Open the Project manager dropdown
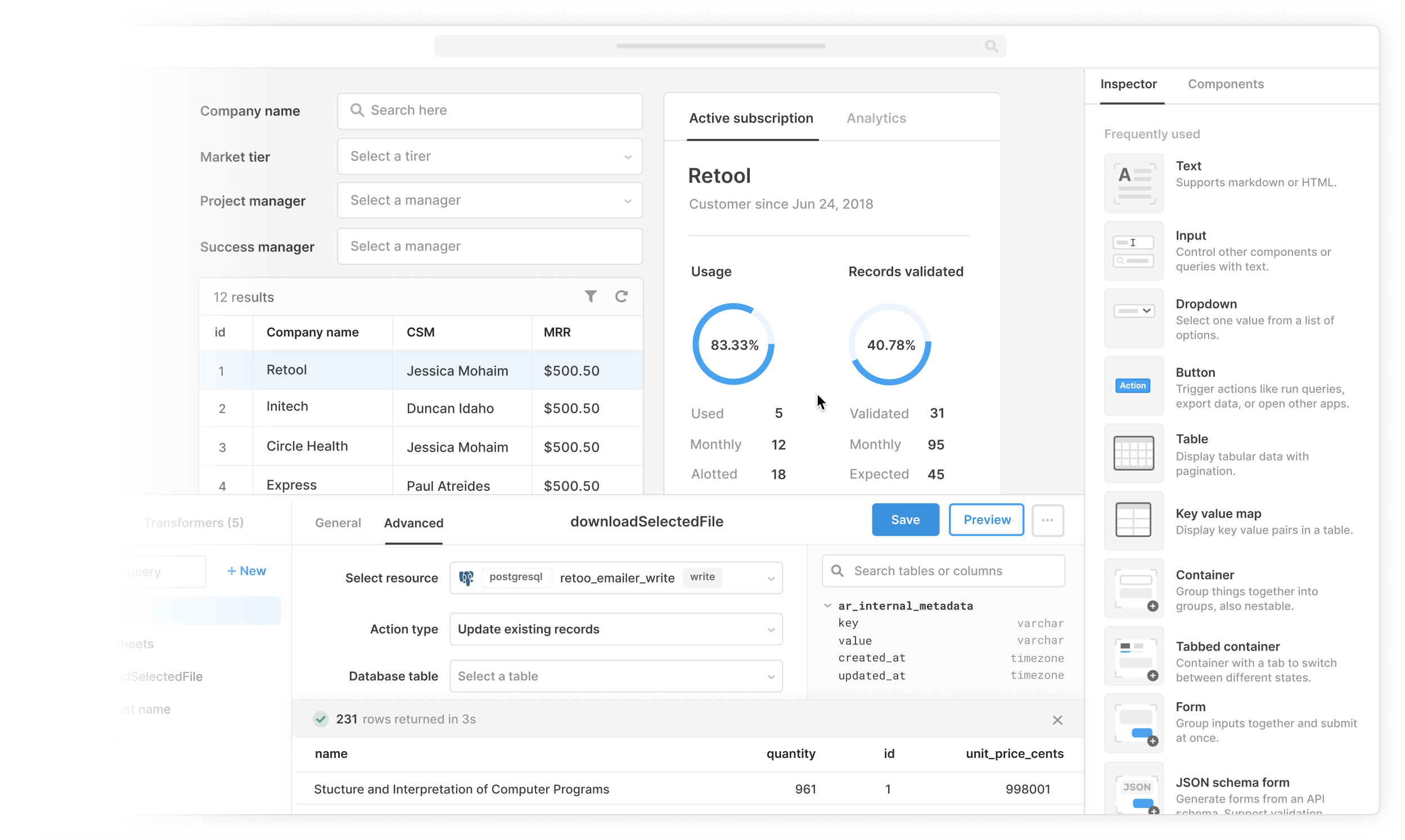1405x840 pixels. point(489,200)
